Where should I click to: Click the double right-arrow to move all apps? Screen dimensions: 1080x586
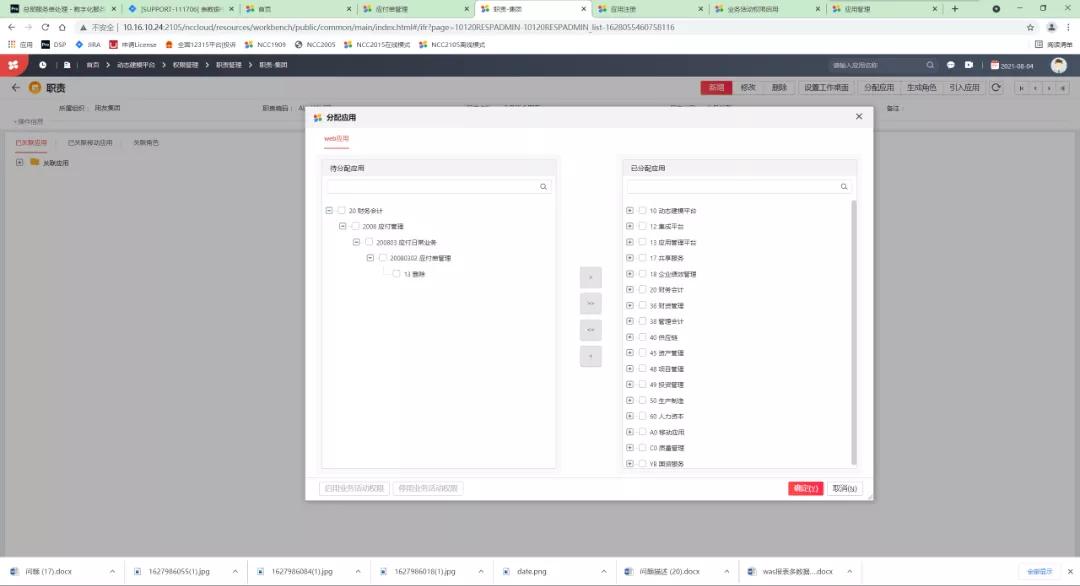(x=591, y=302)
